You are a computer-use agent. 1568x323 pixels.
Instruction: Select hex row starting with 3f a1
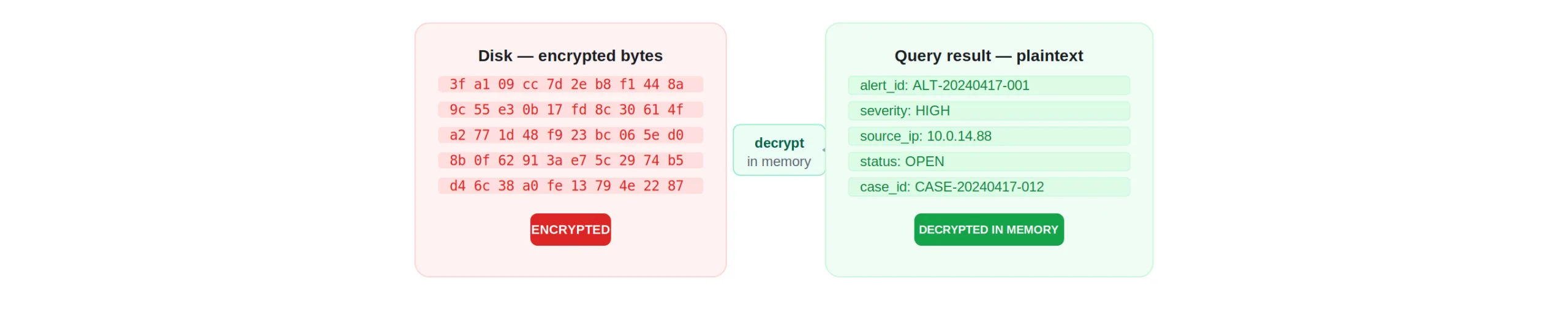(570, 85)
